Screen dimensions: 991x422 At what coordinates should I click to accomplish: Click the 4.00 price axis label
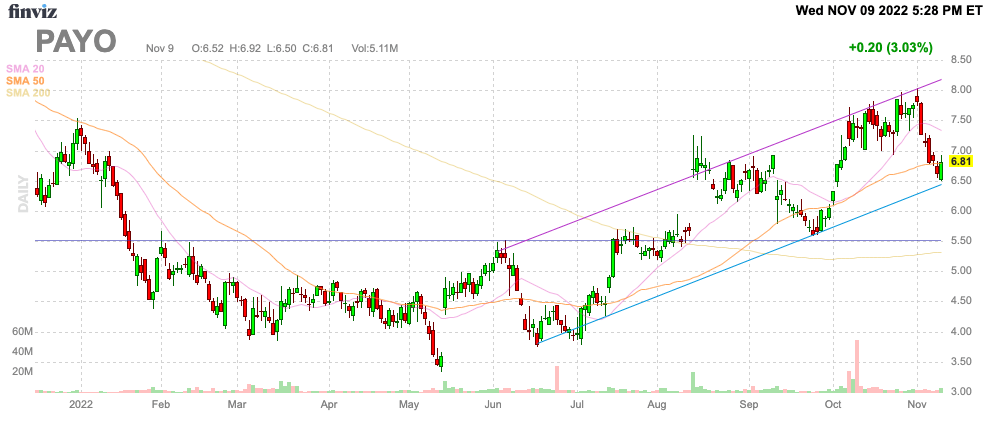pyautogui.click(x=961, y=332)
